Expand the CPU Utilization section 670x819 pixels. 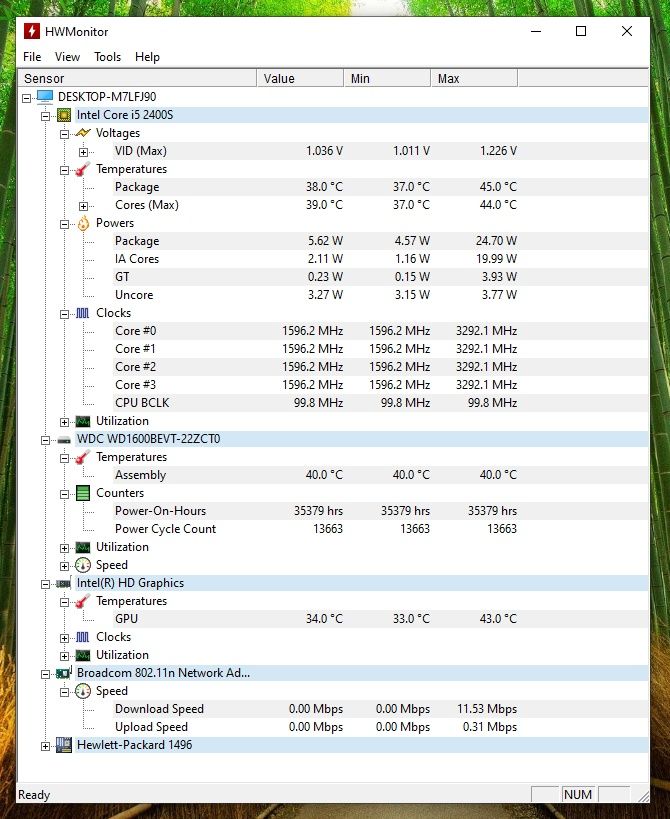[64, 422]
